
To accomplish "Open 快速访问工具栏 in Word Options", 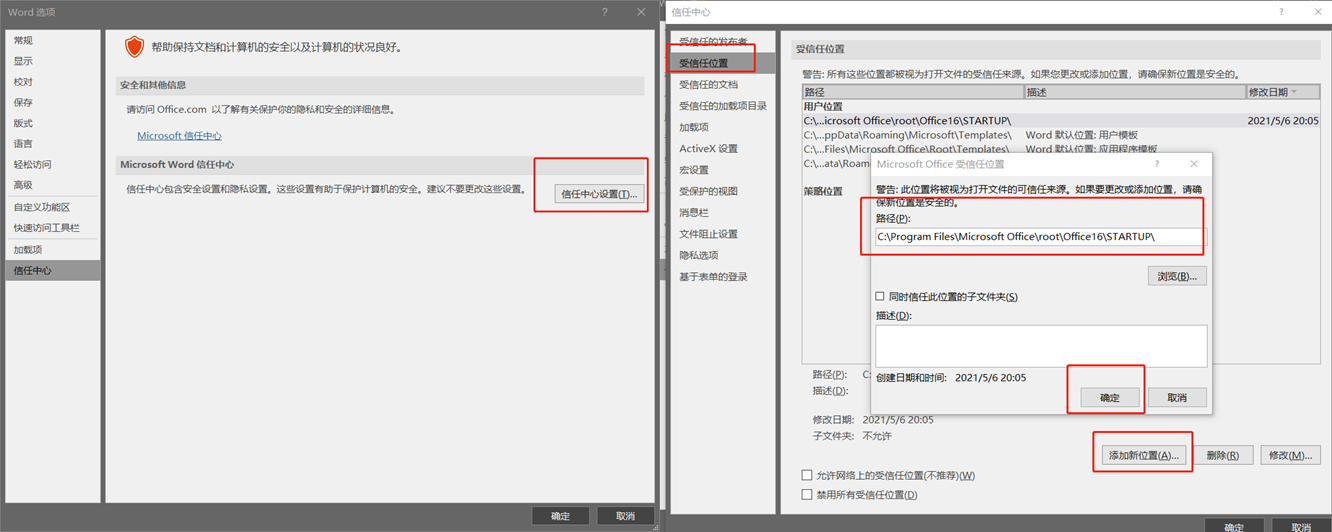I will click(x=53, y=228).
